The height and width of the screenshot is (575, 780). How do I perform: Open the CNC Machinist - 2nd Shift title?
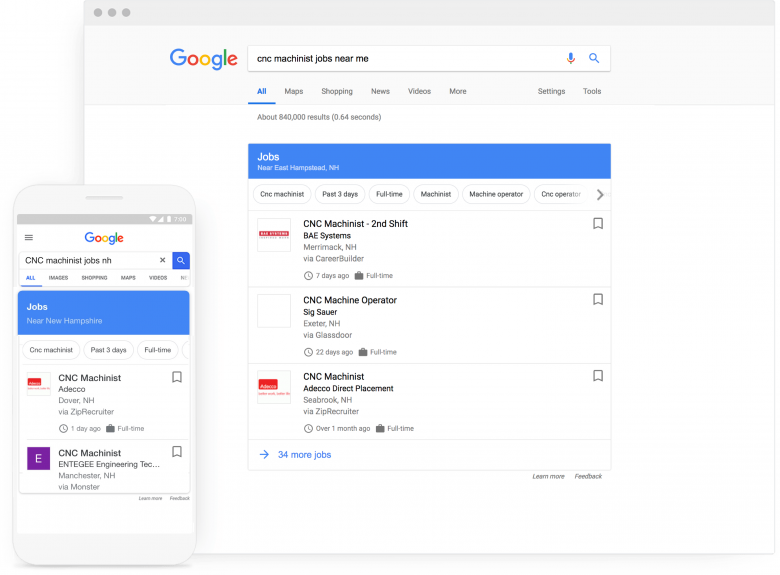click(x=356, y=224)
